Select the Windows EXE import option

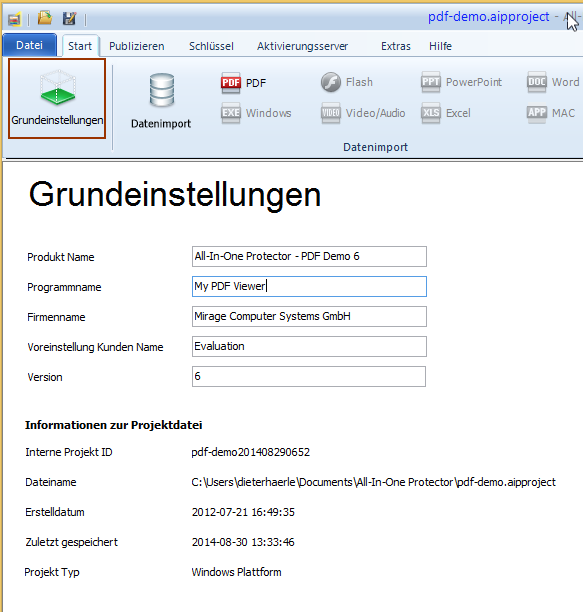click(x=256, y=113)
